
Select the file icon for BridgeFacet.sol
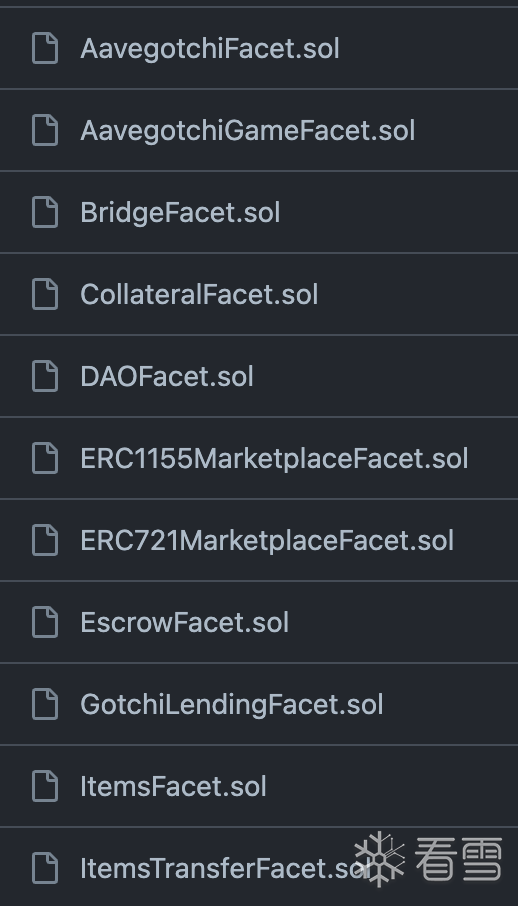45,212
